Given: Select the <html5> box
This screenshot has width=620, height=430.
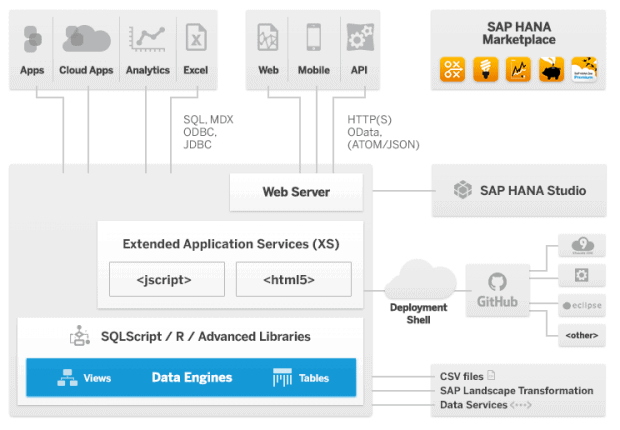Looking at the screenshot, I should (x=294, y=279).
